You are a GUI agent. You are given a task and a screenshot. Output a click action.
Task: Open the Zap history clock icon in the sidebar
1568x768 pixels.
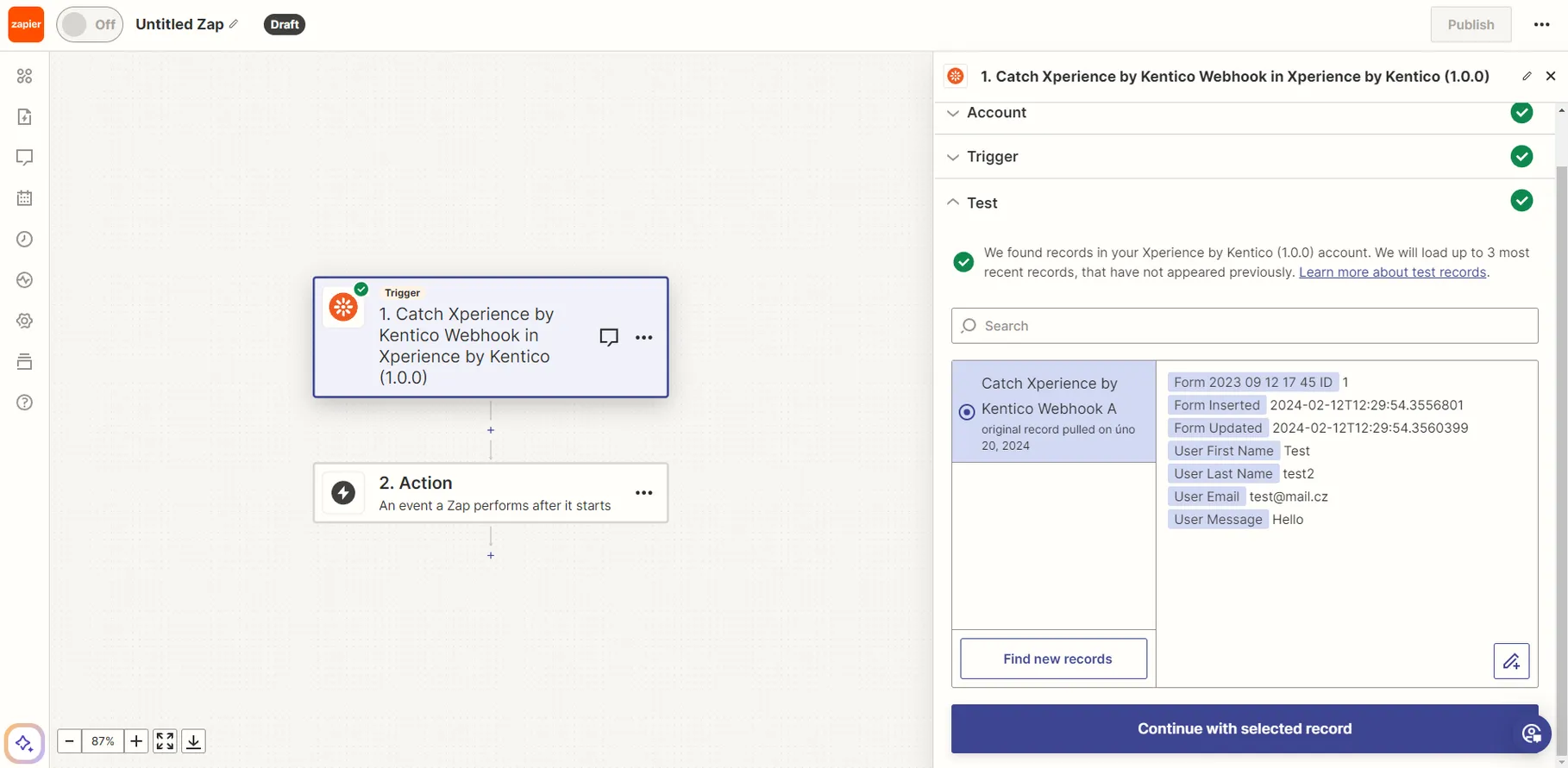24,239
